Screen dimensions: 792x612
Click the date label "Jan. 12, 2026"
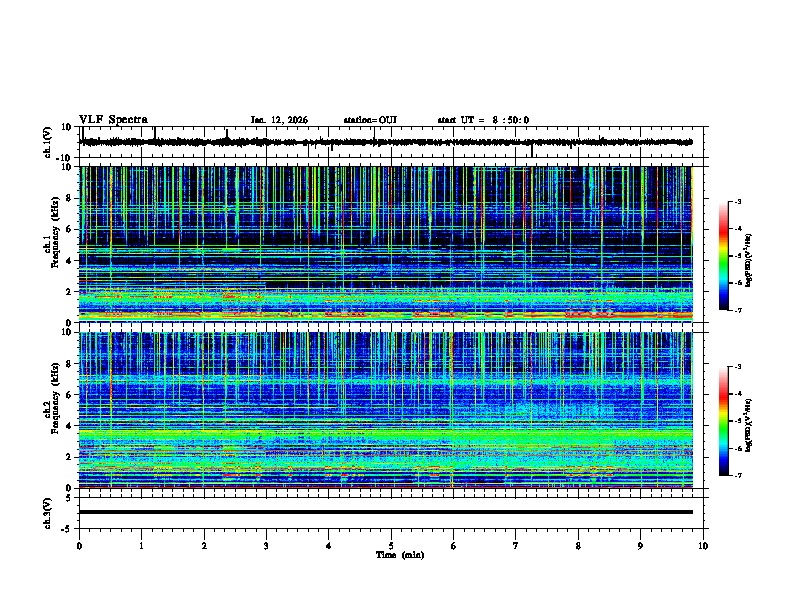point(279,120)
